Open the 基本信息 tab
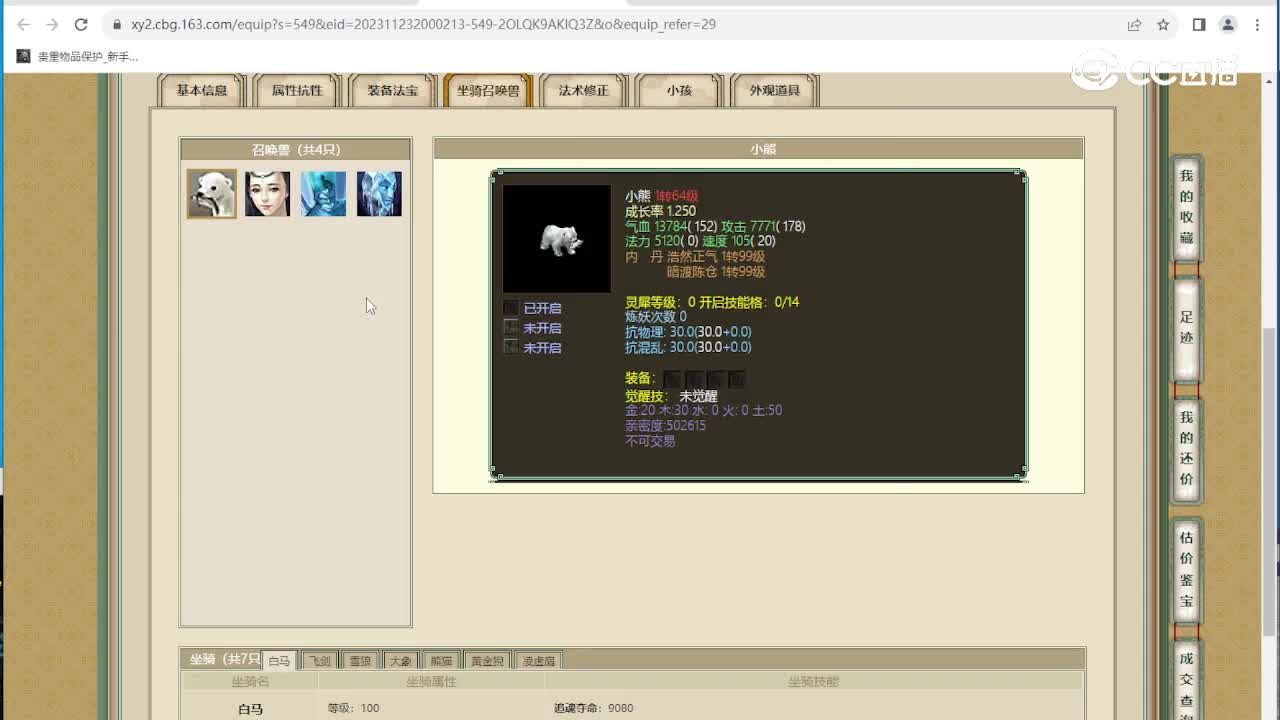The height and width of the screenshot is (720, 1280). [x=202, y=90]
